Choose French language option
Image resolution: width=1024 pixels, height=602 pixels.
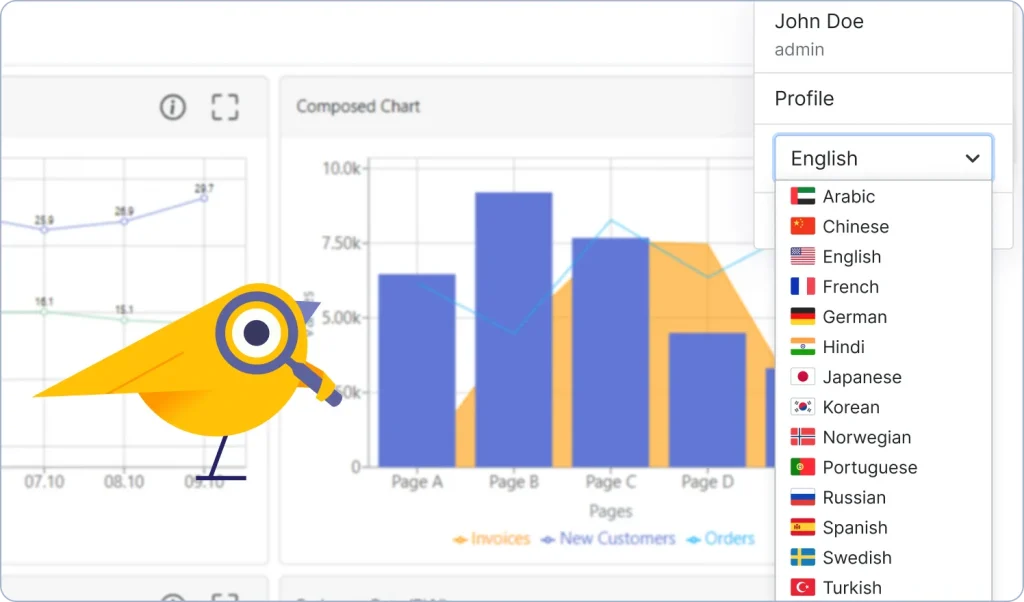coord(883,287)
